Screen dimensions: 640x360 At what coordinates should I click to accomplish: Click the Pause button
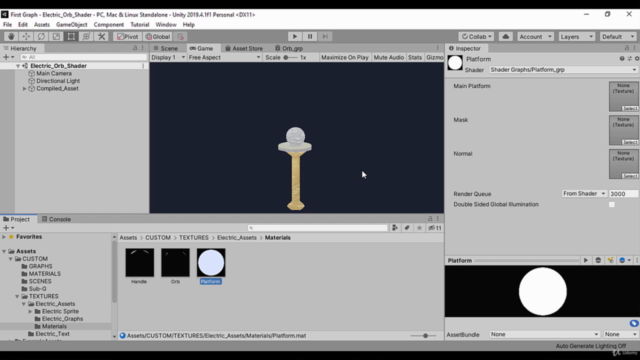310,37
